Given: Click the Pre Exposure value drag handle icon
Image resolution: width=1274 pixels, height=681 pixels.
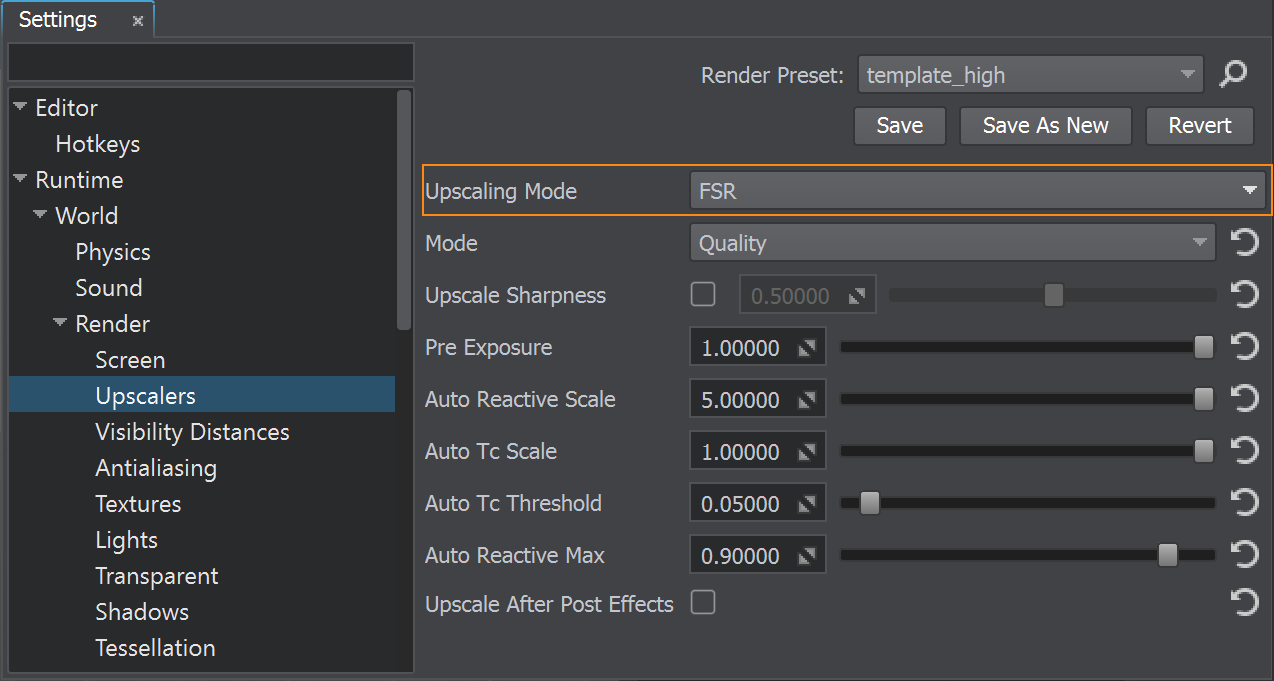Looking at the screenshot, I should [807, 348].
